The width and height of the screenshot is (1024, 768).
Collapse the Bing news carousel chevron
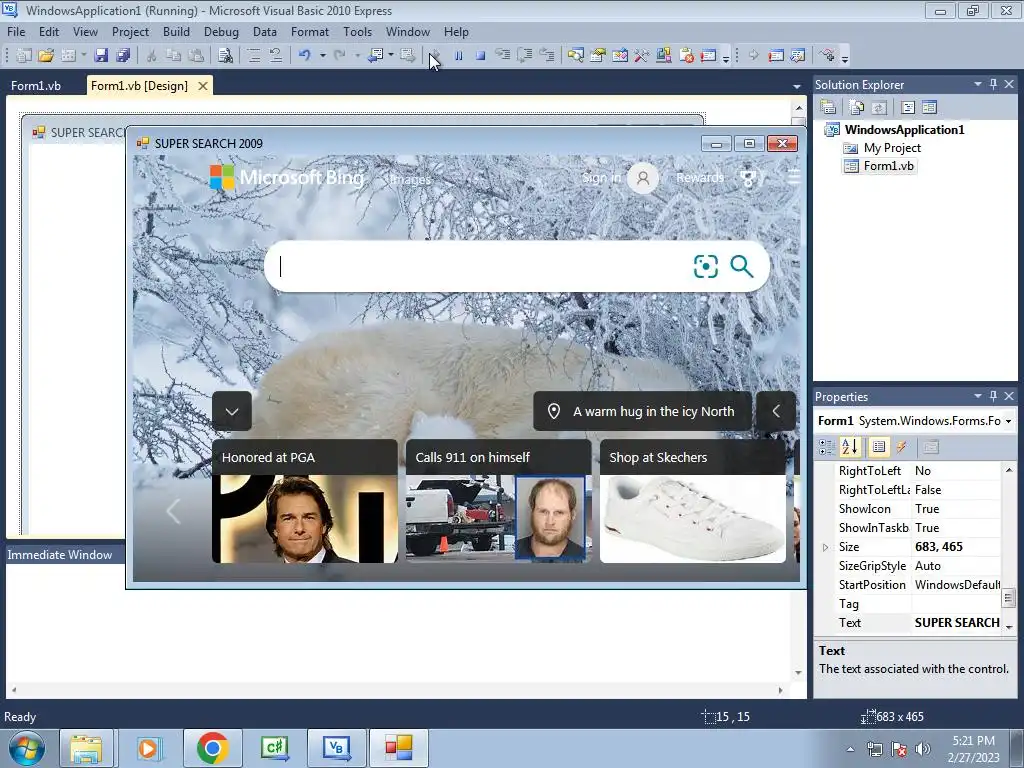tap(232, 411)
